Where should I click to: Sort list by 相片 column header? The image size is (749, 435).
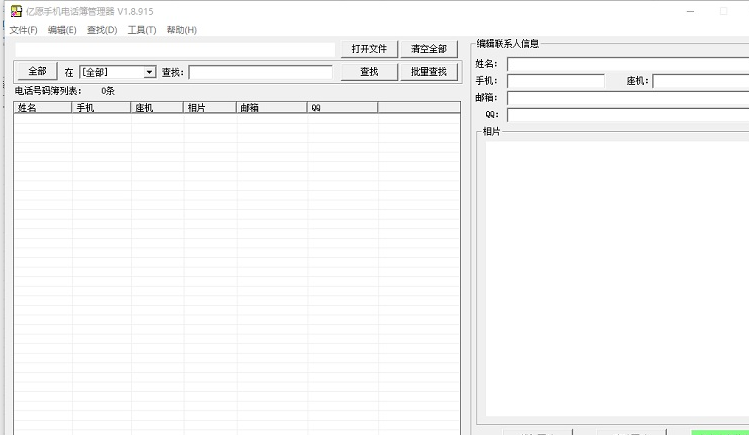point(210,108)
